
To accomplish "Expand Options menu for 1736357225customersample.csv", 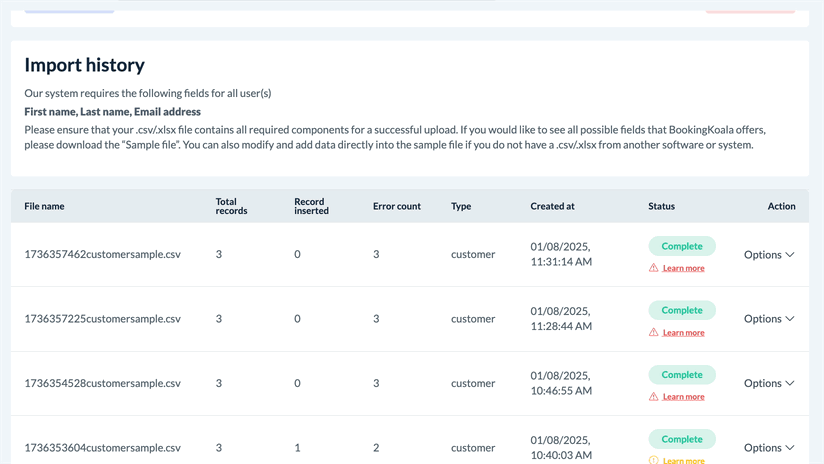I will pos(768,319).
